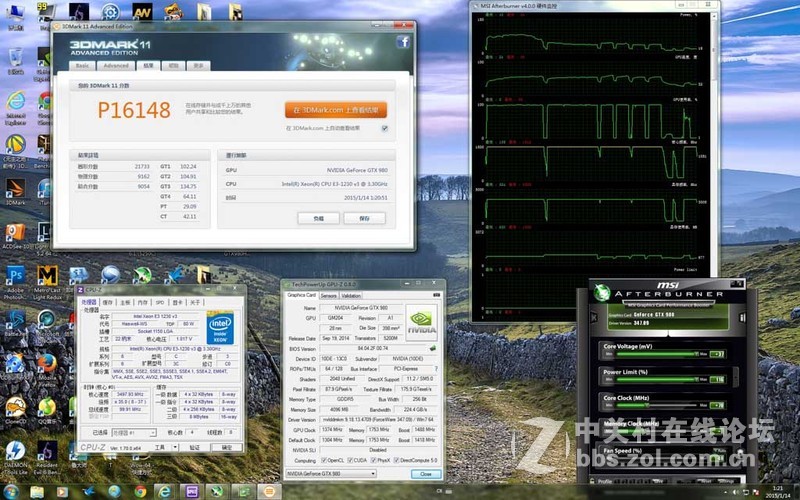Open CloneCD desktop shortcut
The height and width of the screenshot is (500, 800).
pos(15,408)
